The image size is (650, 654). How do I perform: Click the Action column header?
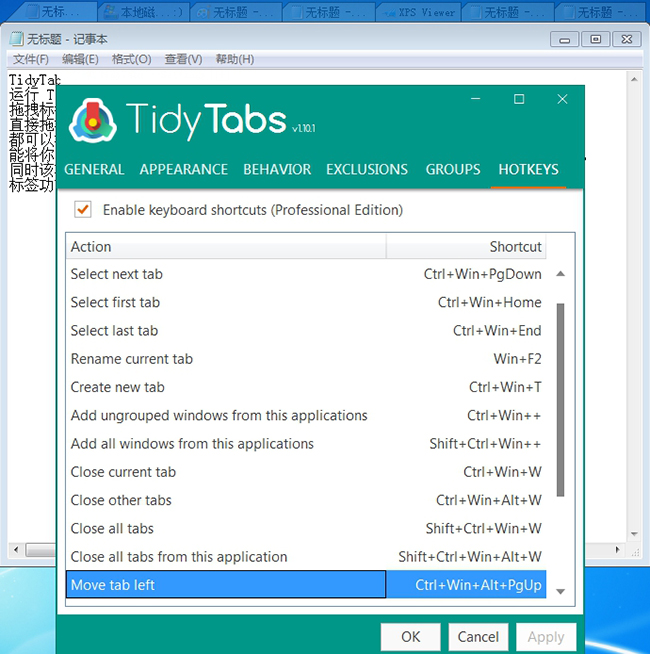click(226, 247)
